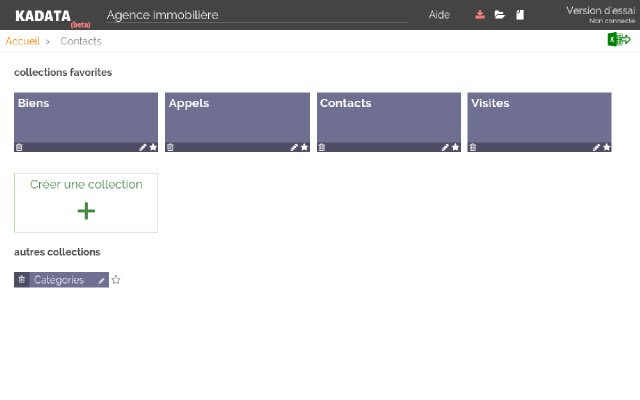640x400 pixels.
Task: Delete the Appels collection with trash icon
Action: pyautogui.click(x=170, y=147)
